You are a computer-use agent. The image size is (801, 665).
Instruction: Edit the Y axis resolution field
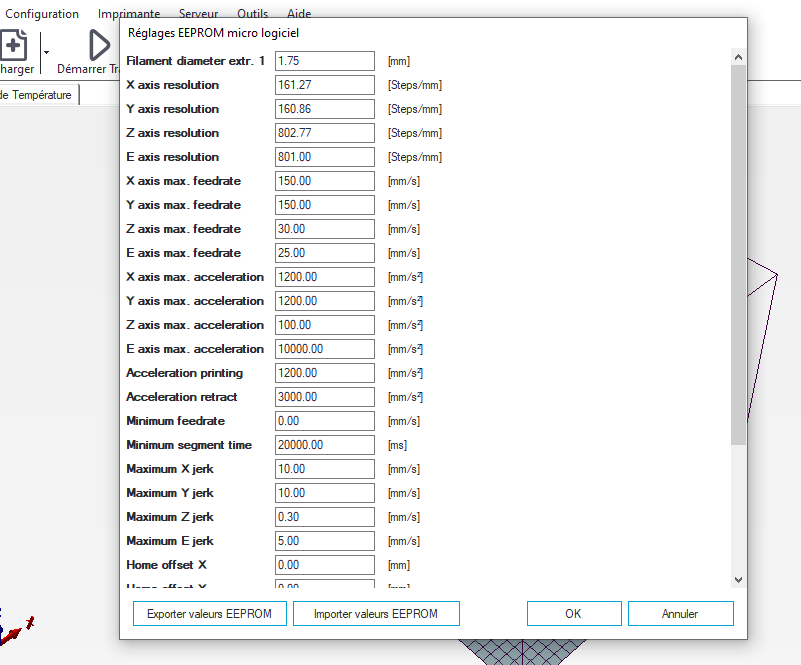point(324,109)
